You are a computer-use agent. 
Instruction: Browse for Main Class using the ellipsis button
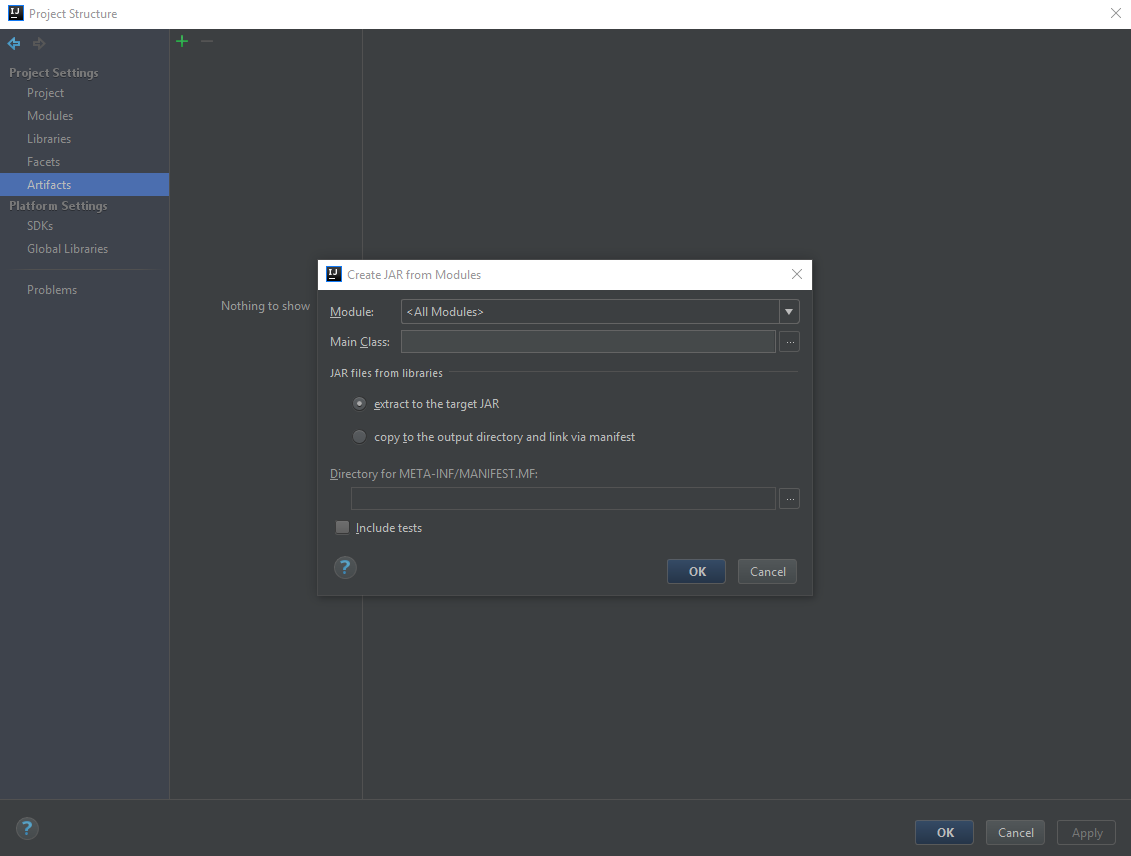pyautogui.click(x=789, y=342)
